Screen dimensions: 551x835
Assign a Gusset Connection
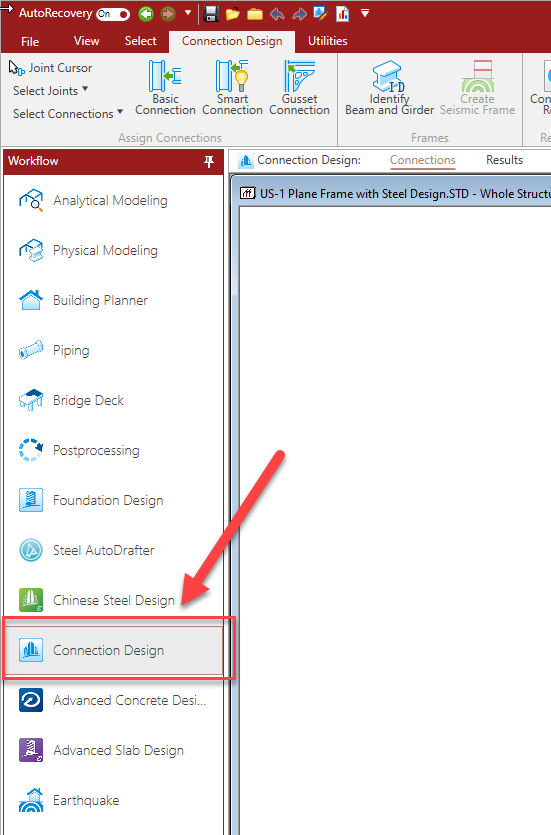tap(299, 88)
